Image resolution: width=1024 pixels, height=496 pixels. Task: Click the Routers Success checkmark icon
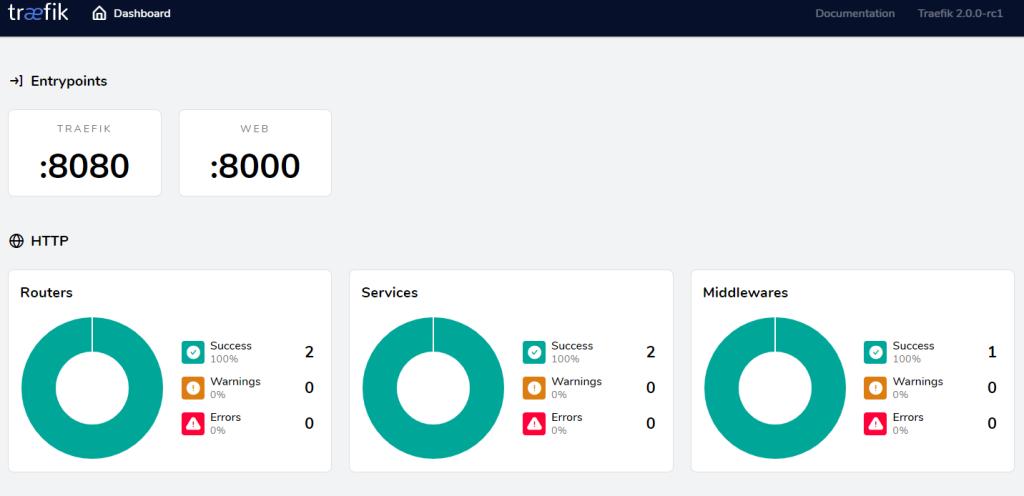click(193, 352)
